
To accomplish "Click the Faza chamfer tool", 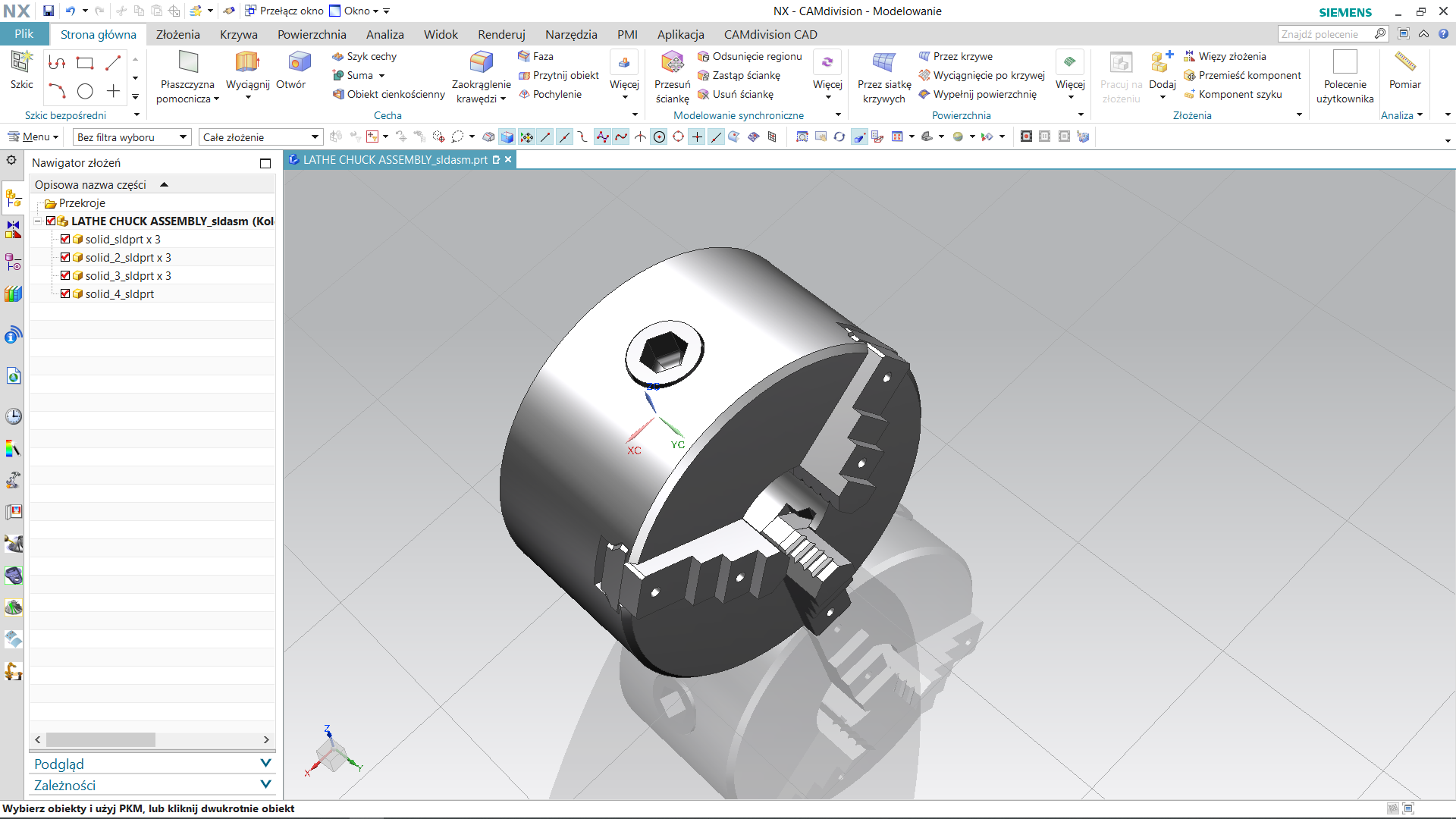I will (x=535, y=56).
